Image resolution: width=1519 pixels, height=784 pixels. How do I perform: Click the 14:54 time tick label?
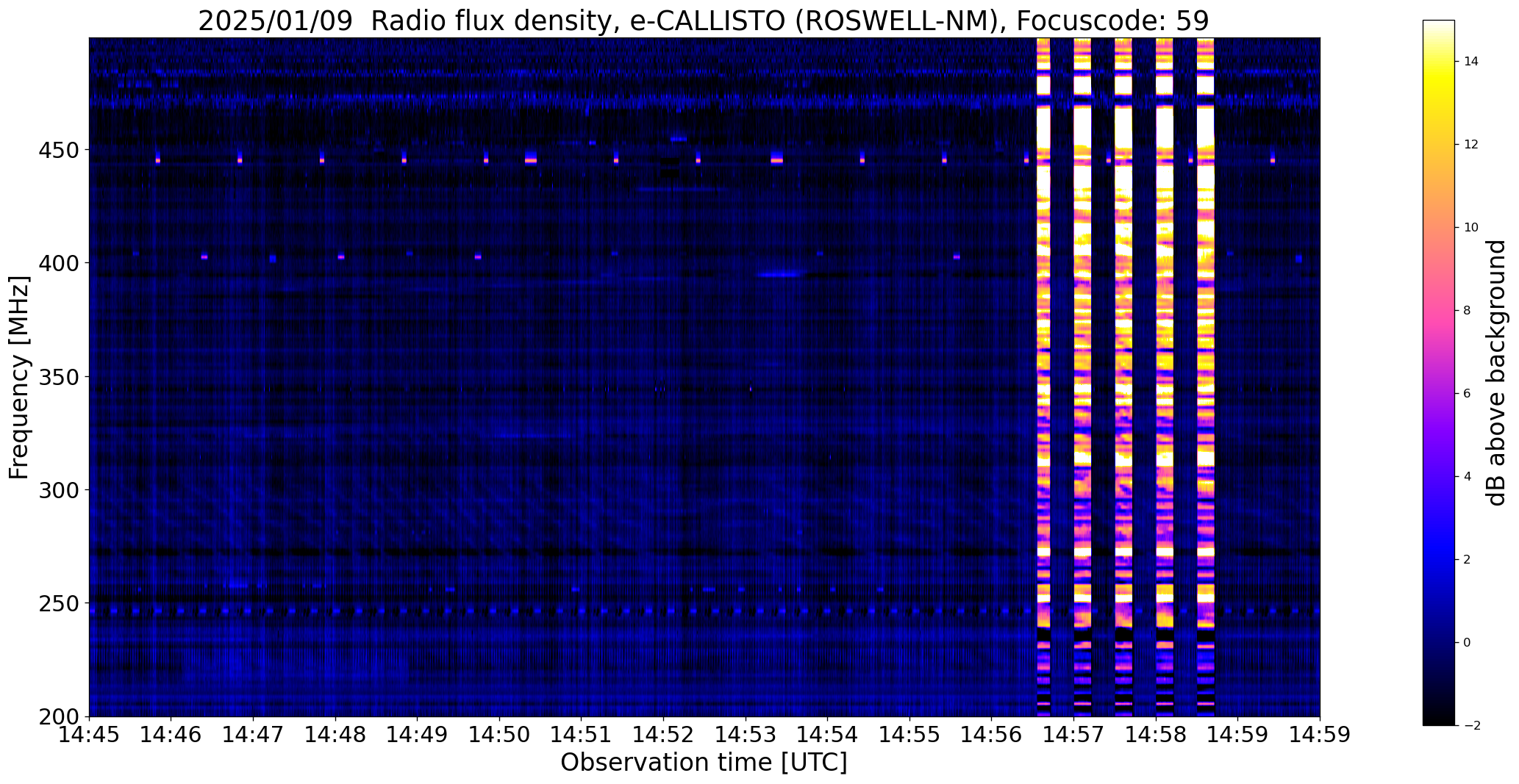[x=828, y=735]
